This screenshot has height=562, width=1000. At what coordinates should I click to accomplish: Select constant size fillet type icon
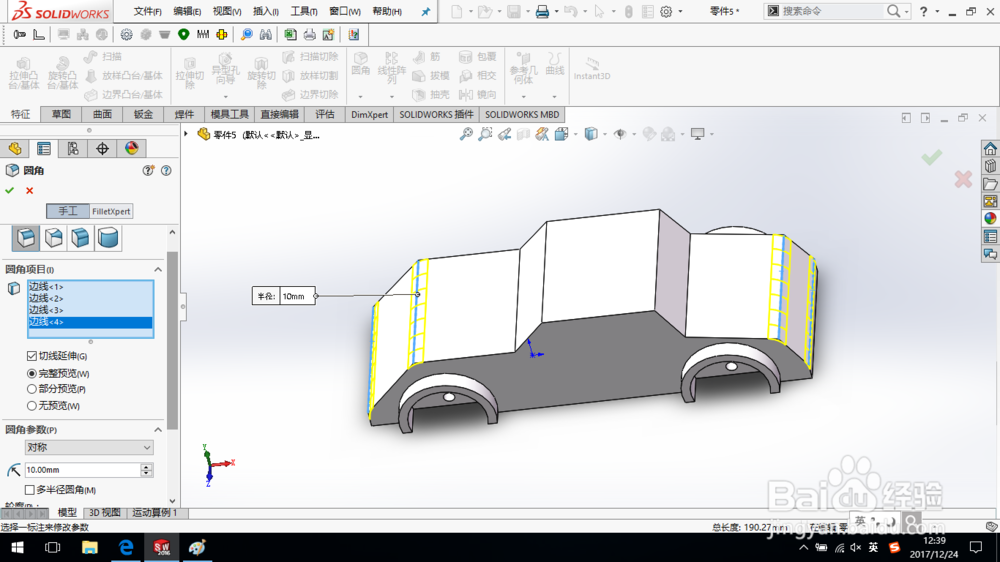[26, 238]
